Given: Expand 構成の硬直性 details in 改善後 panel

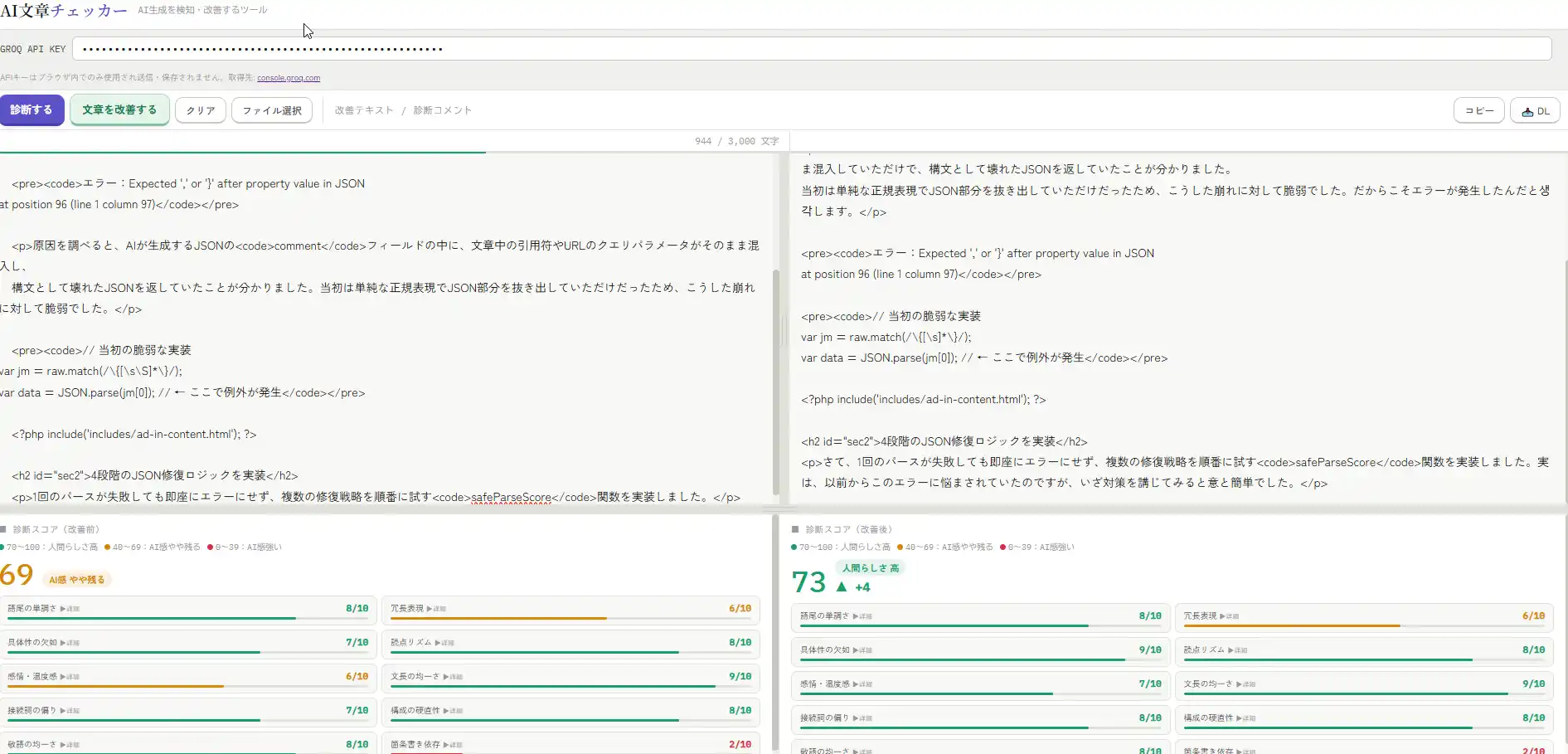Looking at the screenshot, I should click(1246, 718).
